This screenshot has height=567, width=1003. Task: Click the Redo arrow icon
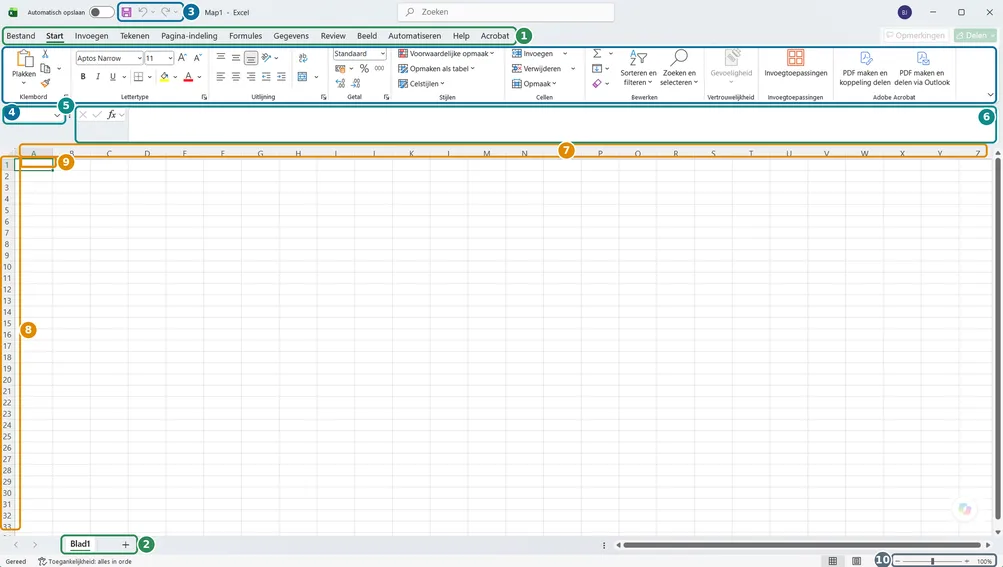click(166, 12)
